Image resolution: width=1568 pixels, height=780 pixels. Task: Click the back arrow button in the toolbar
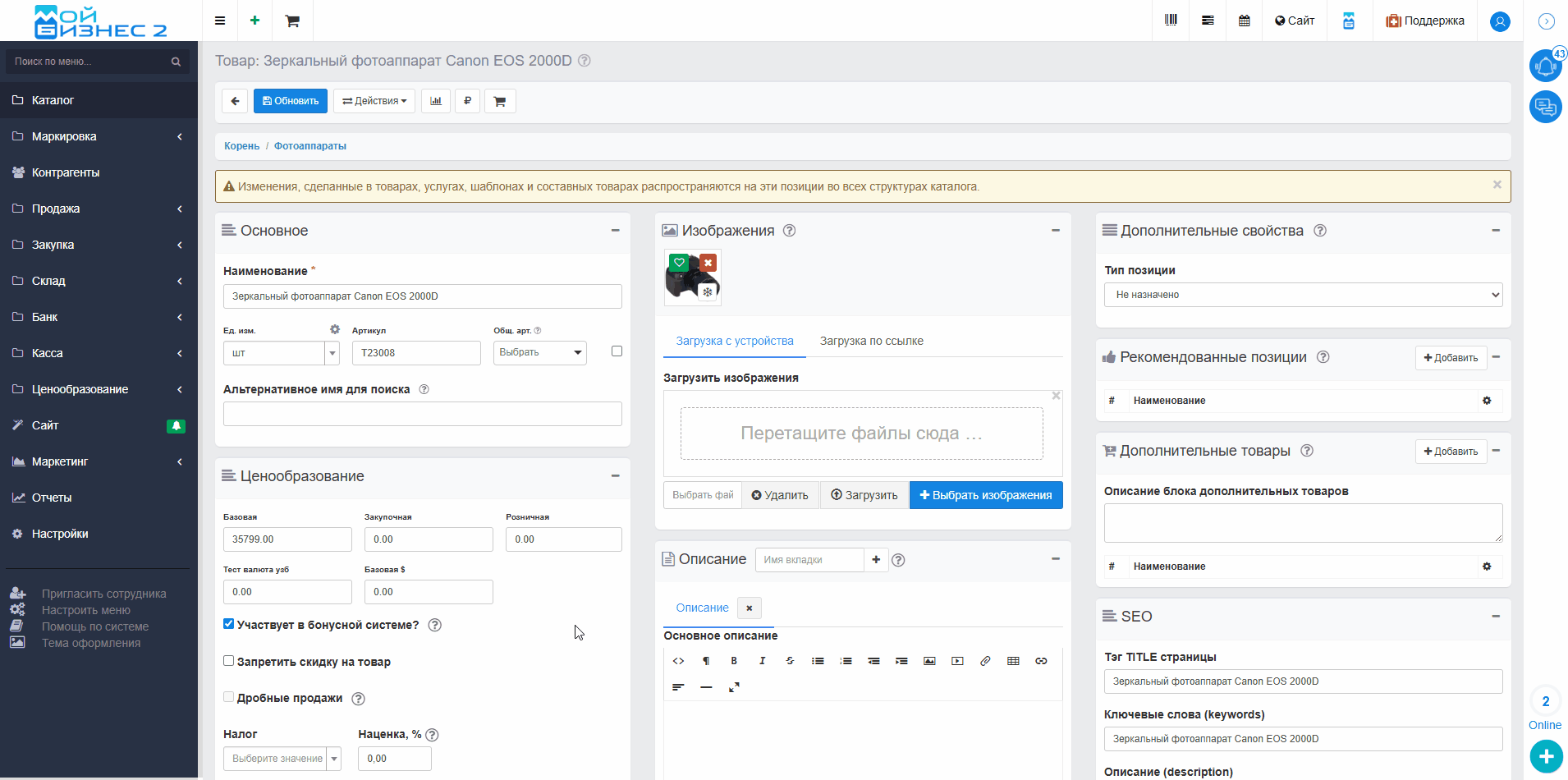pos(235,101)
